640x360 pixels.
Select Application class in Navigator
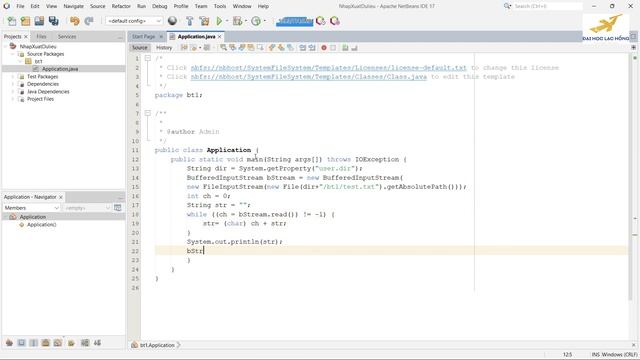pos(33,217)
